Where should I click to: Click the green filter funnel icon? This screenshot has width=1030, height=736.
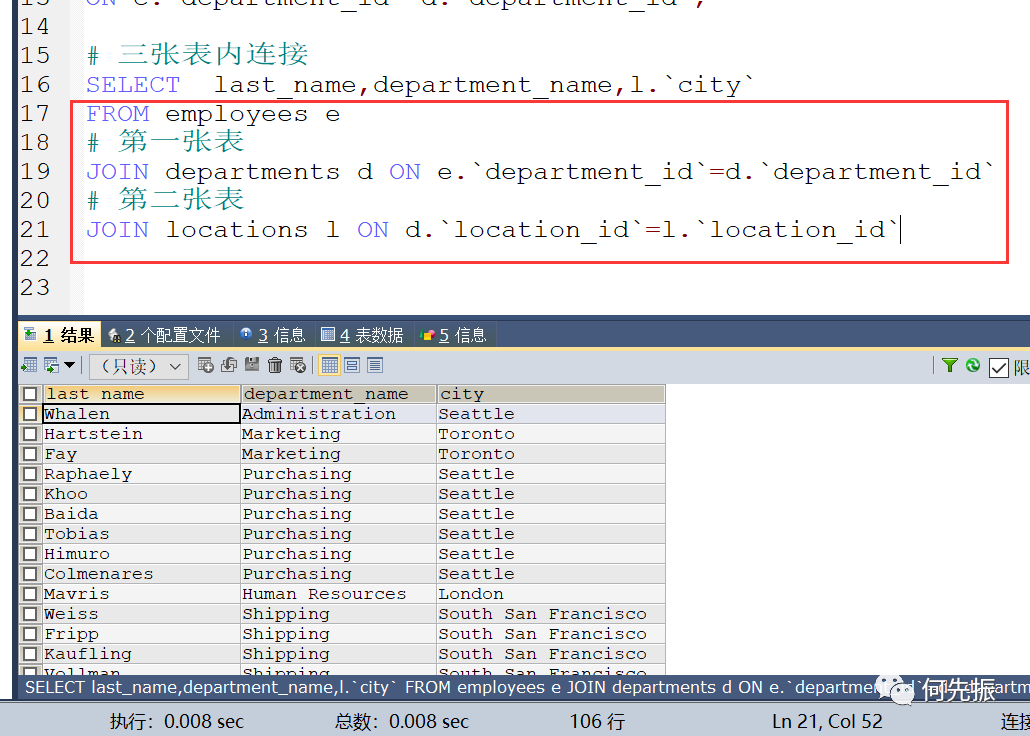[949, 365]
